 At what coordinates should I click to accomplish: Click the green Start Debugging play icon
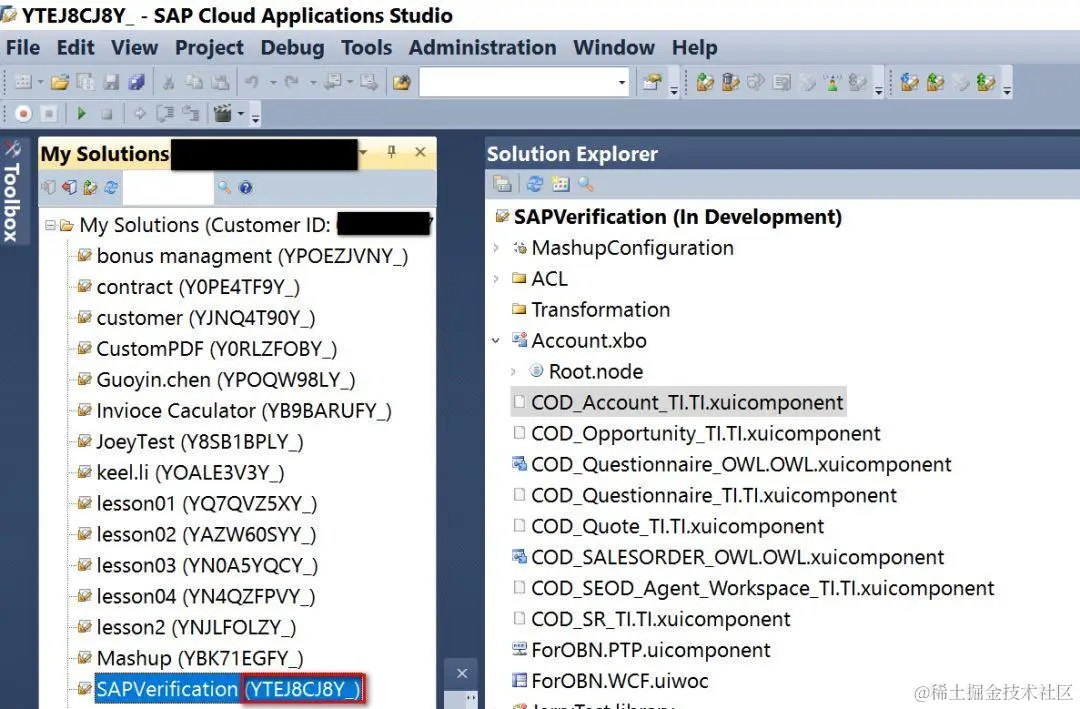[81, 113]
